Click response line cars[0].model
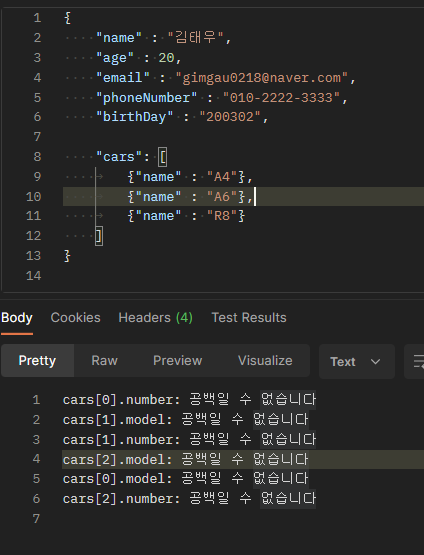 (185, 479)
